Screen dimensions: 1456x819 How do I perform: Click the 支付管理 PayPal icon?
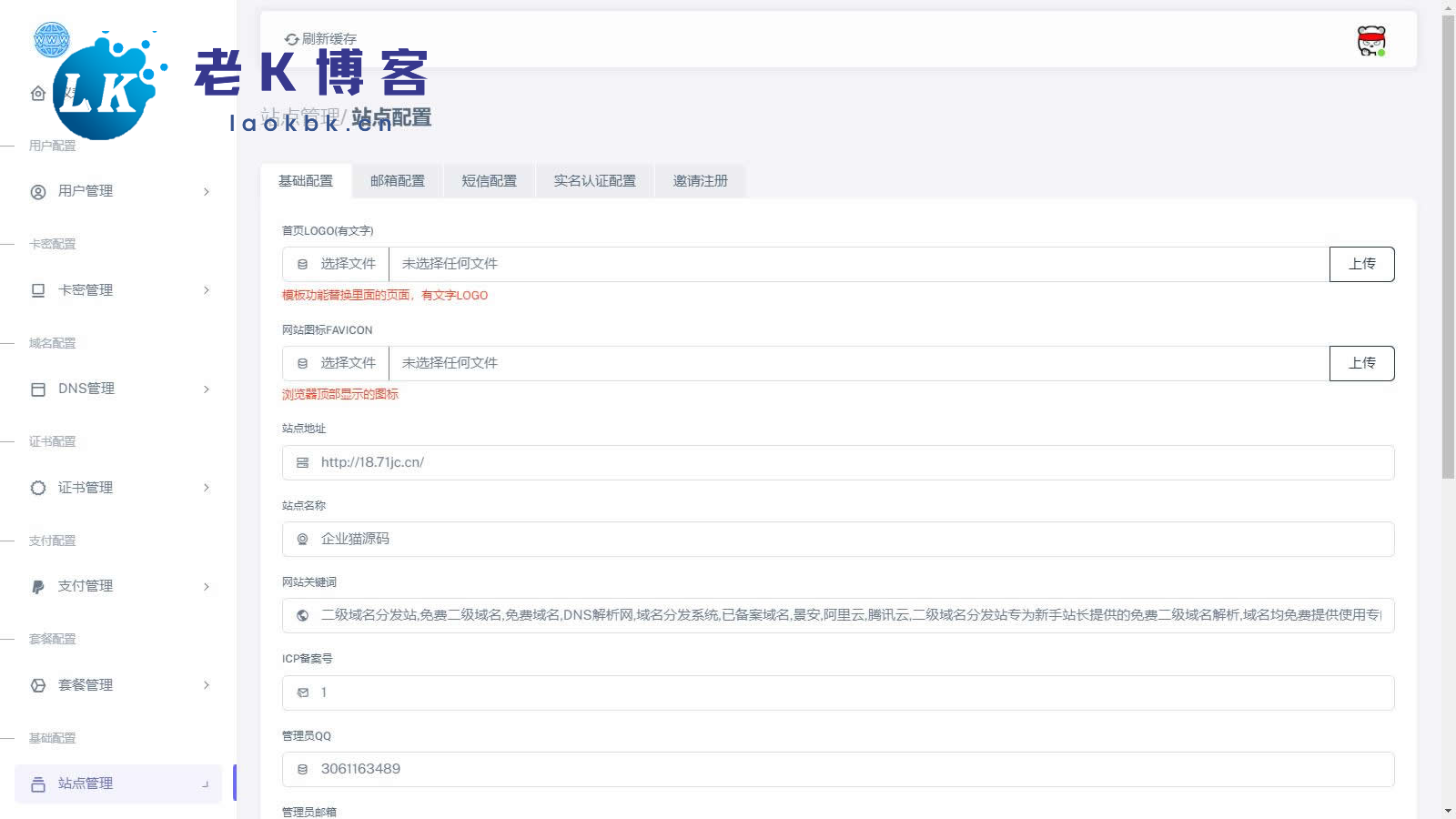(x=38, y=587)
